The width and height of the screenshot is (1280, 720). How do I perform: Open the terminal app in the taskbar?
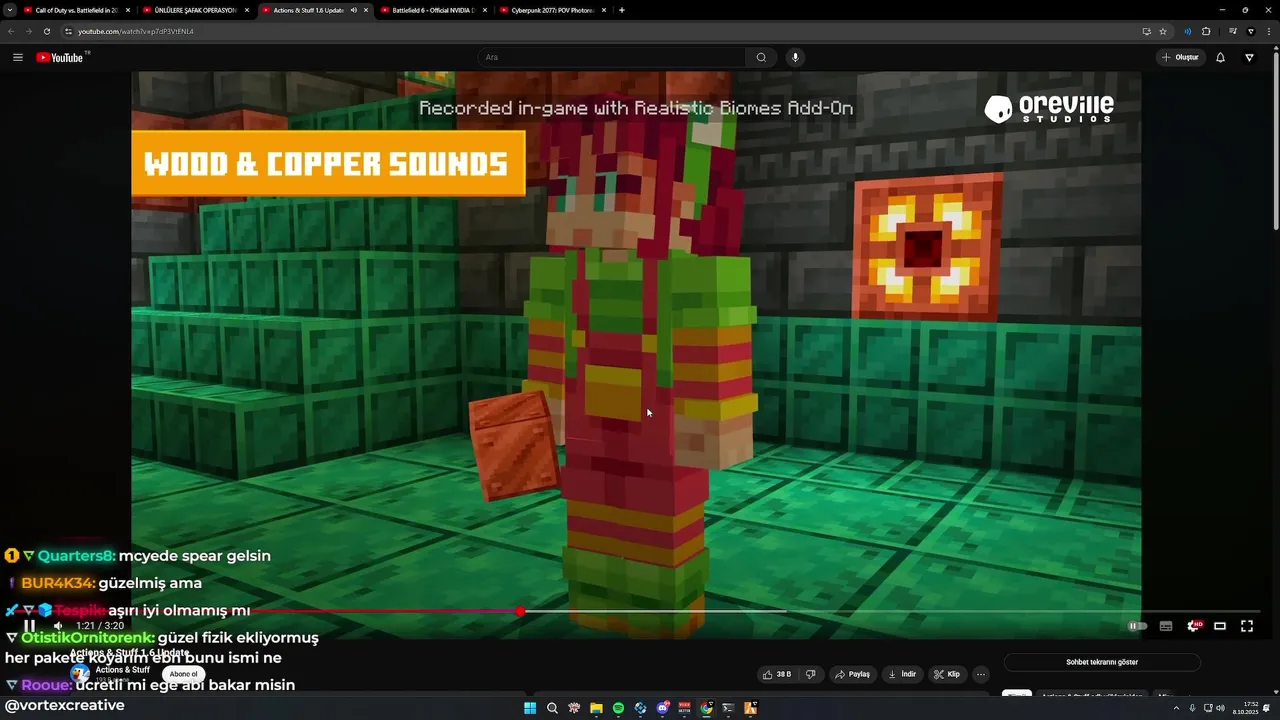(x=728, y=708)
